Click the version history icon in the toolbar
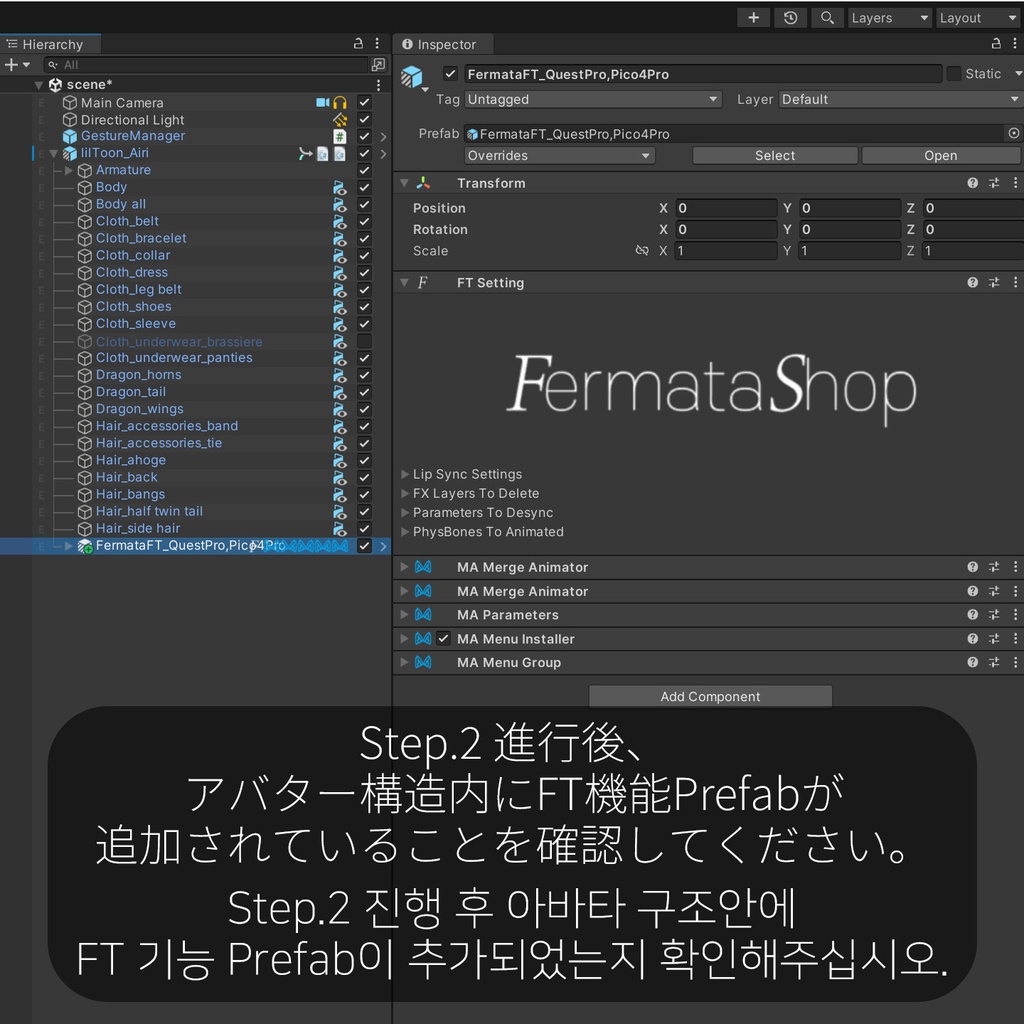 click(790, 17)
